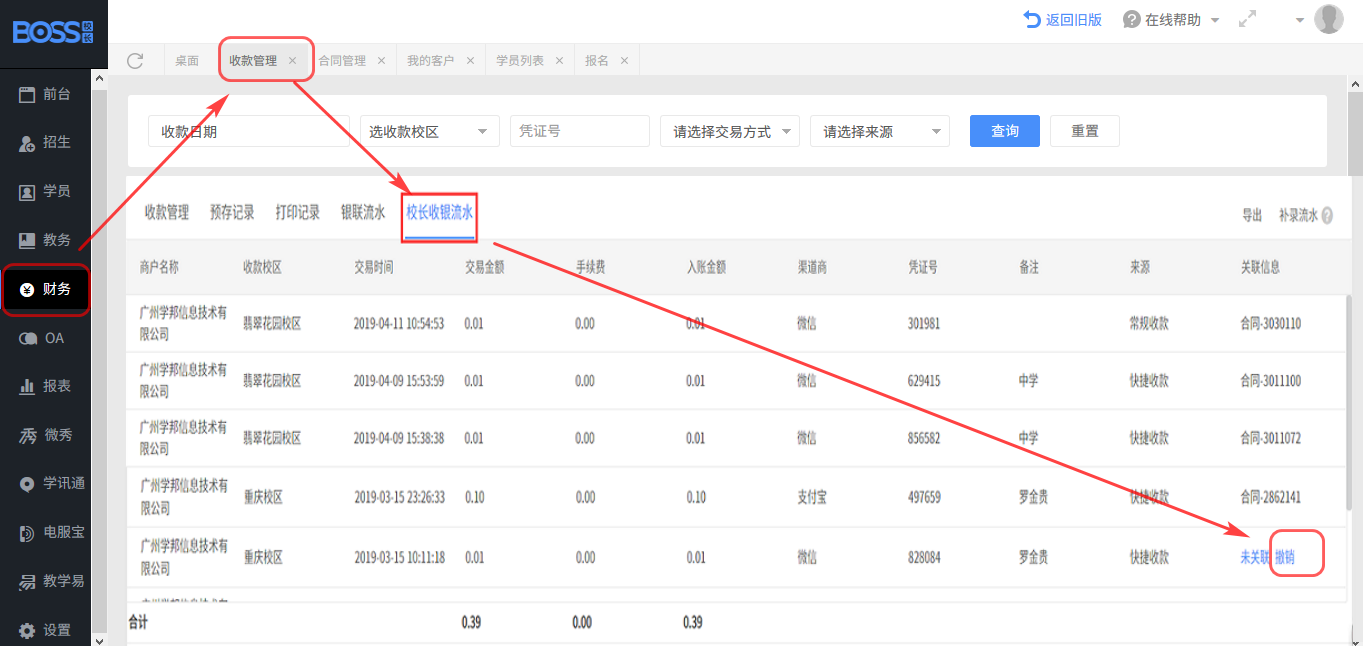This screenshot has width=1363, height=646.
Task: Click the 支付宝 channel cell
Action: click(811, 497)
